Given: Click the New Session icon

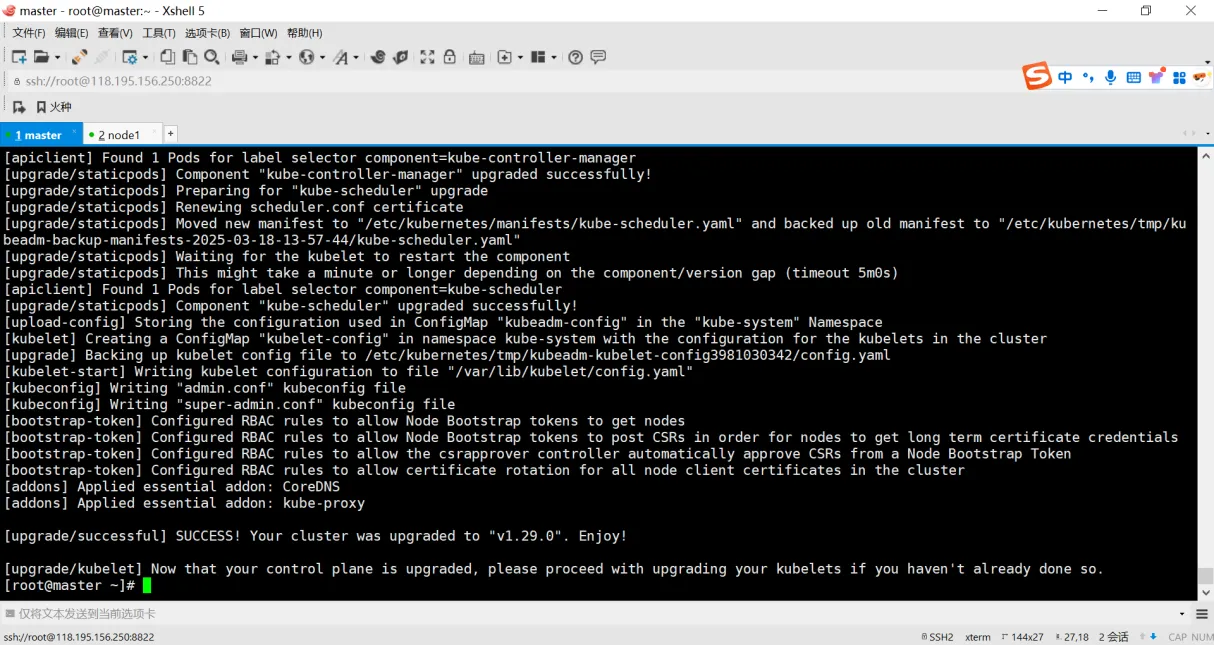Looking at the screenshot, I should (x=19, y=57).
